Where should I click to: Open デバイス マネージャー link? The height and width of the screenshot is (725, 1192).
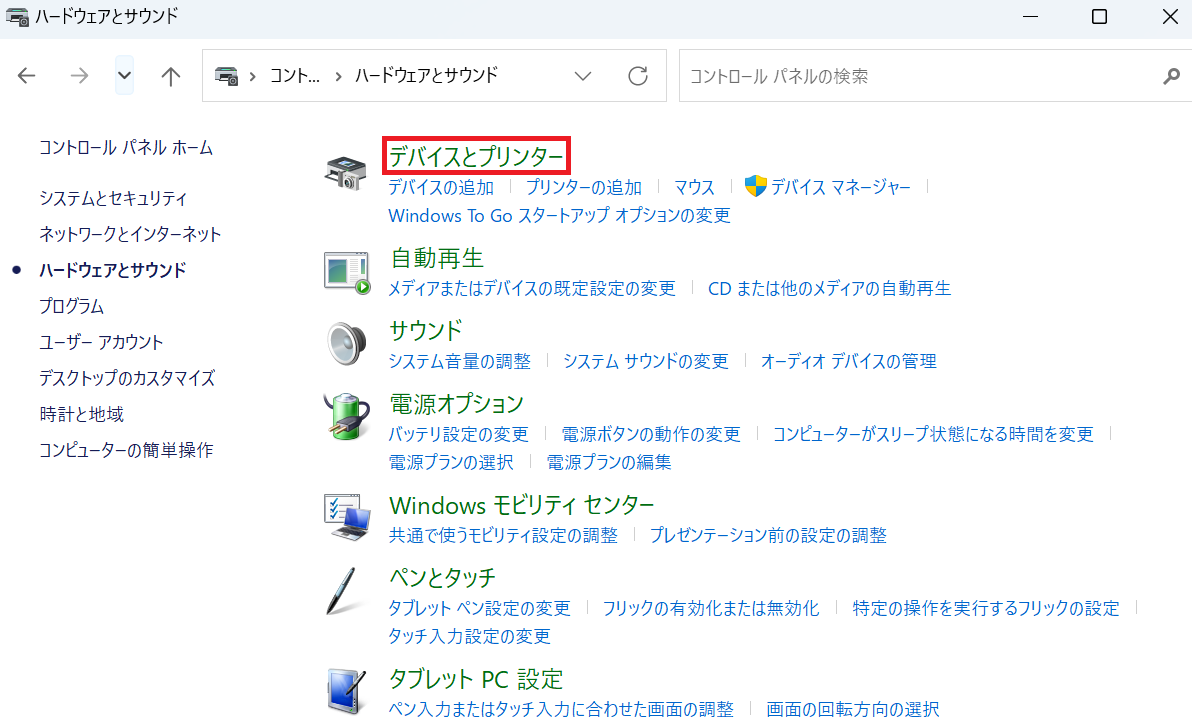(x=841, y=187)
